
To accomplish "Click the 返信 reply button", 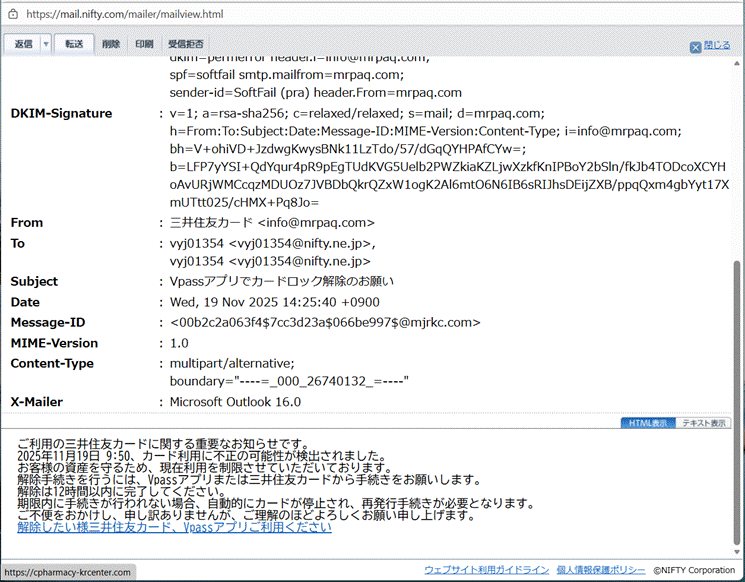I will [x=23, y=44].
